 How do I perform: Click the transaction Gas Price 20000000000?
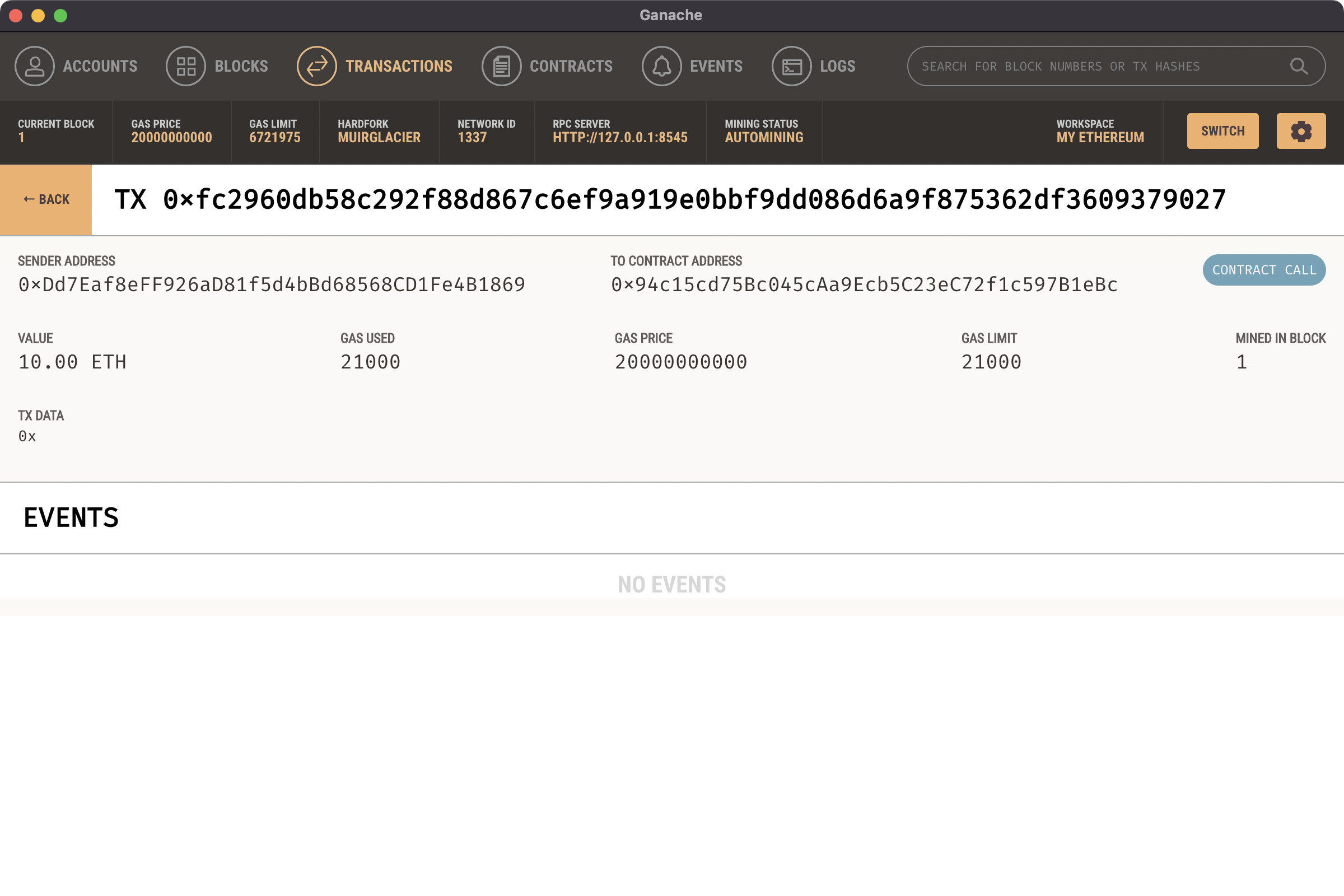click(x=680, y=362)
